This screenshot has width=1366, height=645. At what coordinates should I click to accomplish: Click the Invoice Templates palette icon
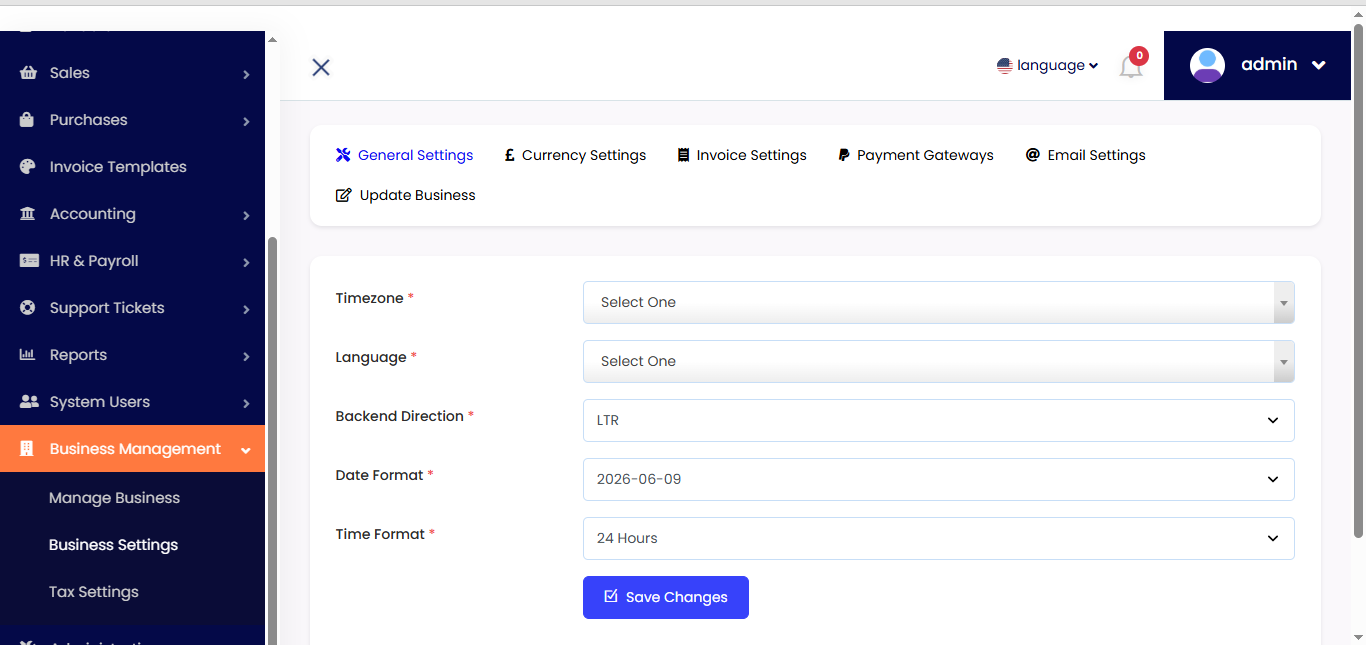(28, 167)
